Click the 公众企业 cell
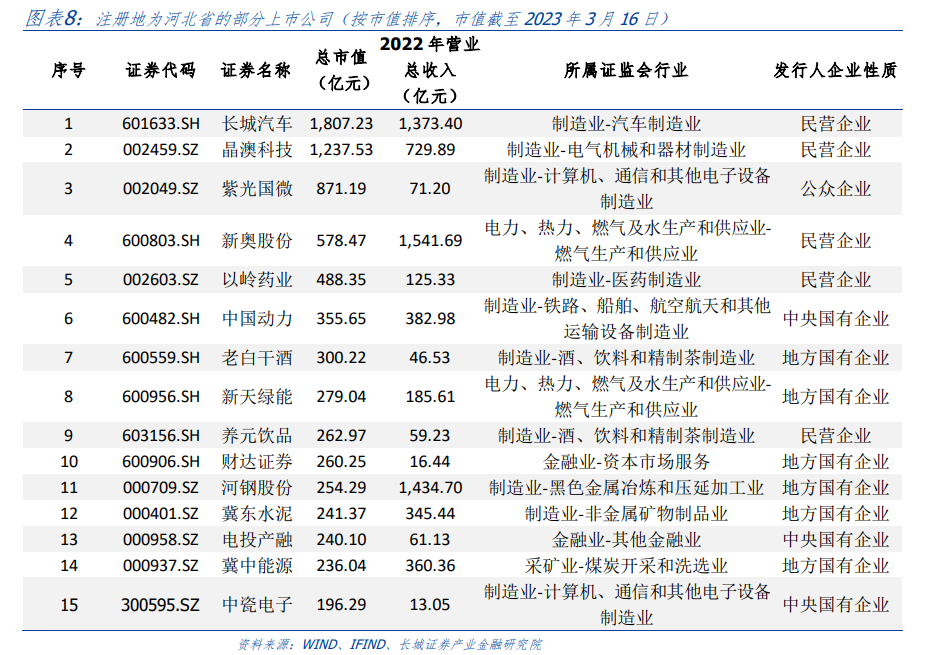The height and width of the screenshot is (655, 936). pos(836,189)
